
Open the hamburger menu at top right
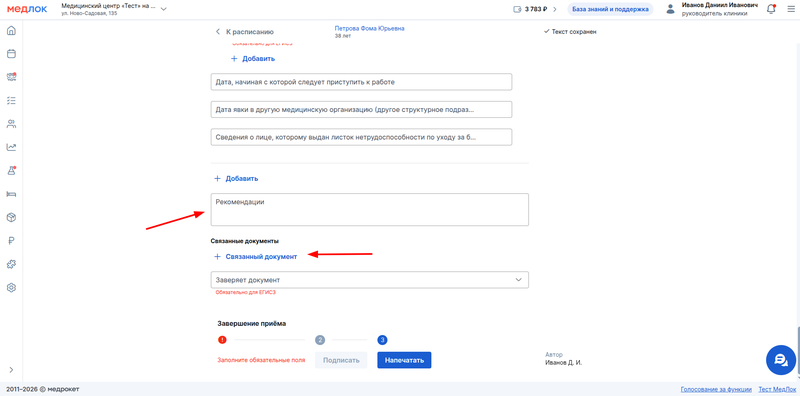coord(791,9)
